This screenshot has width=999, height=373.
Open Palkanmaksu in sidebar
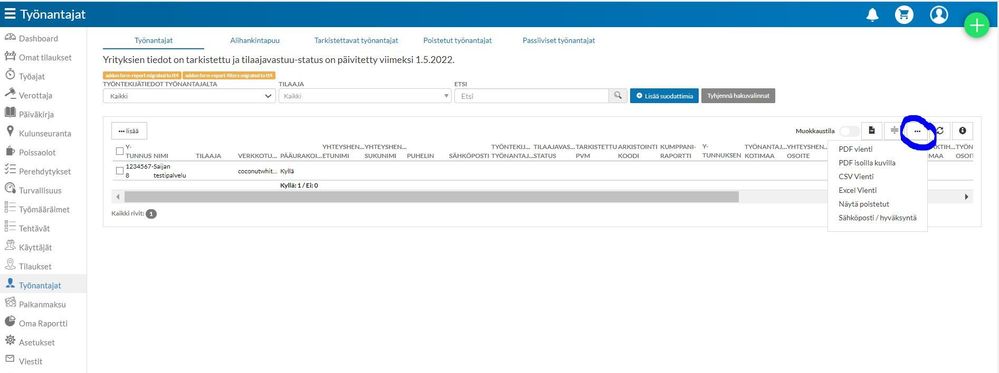[43, 304]
